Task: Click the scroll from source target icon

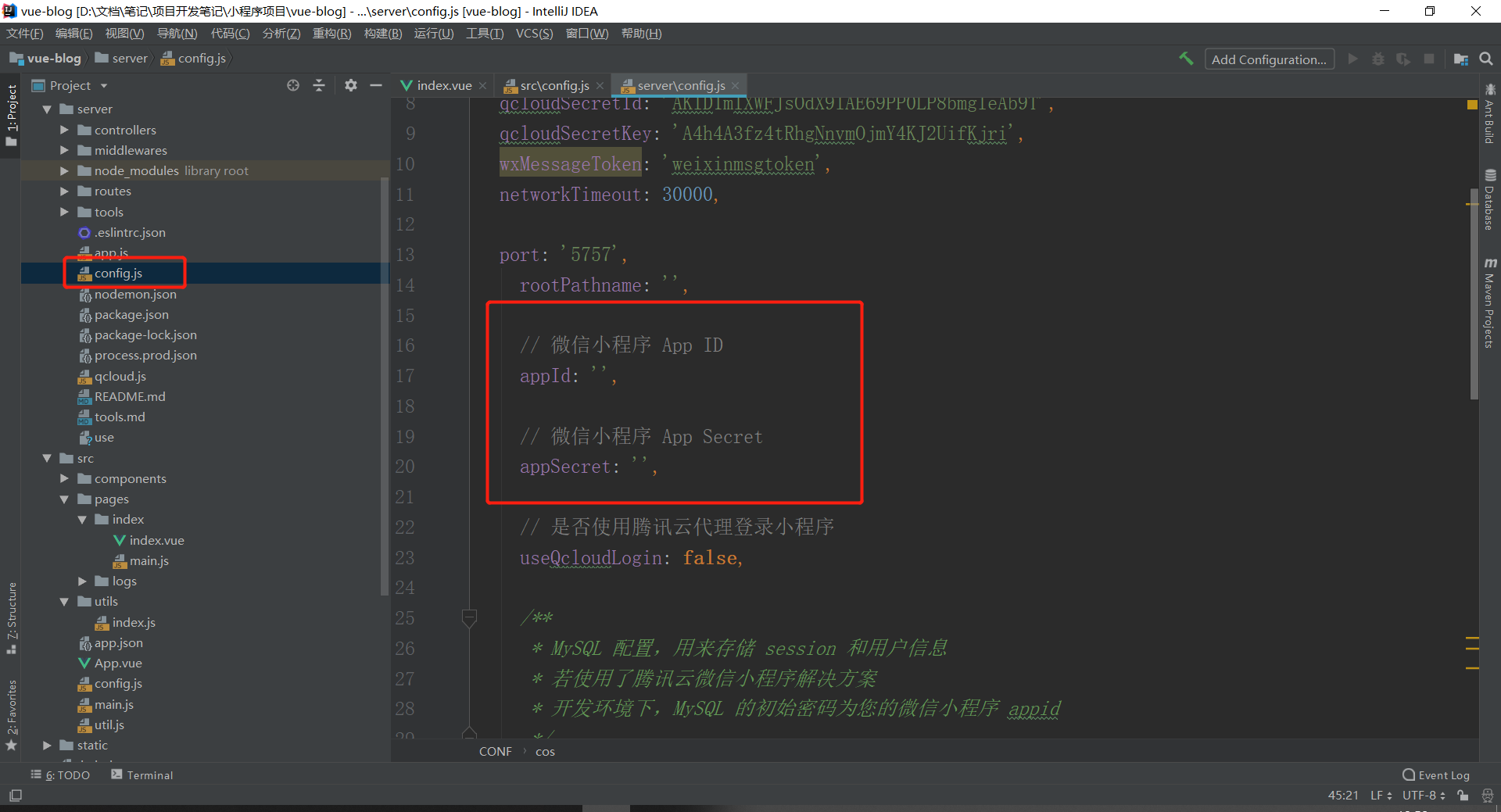Action: [293, 85]
